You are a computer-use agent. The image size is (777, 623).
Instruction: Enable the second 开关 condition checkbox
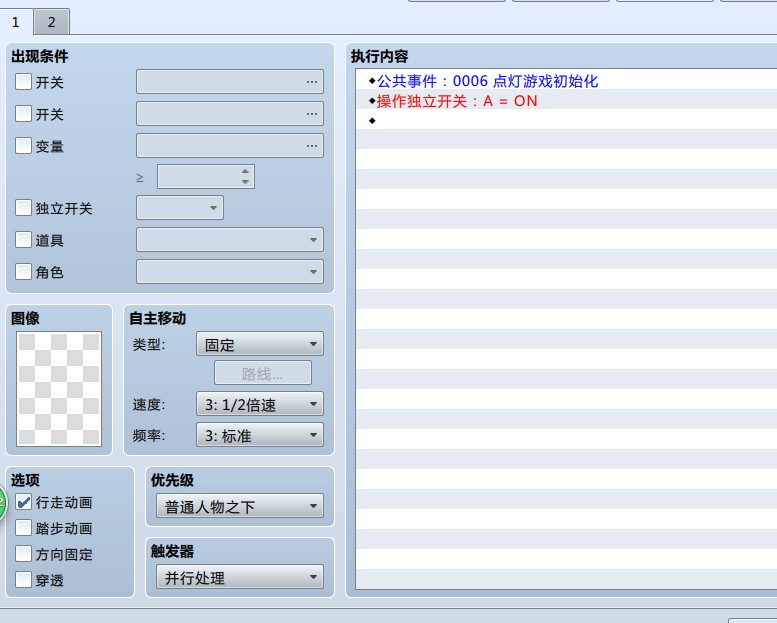click(23, 113)
